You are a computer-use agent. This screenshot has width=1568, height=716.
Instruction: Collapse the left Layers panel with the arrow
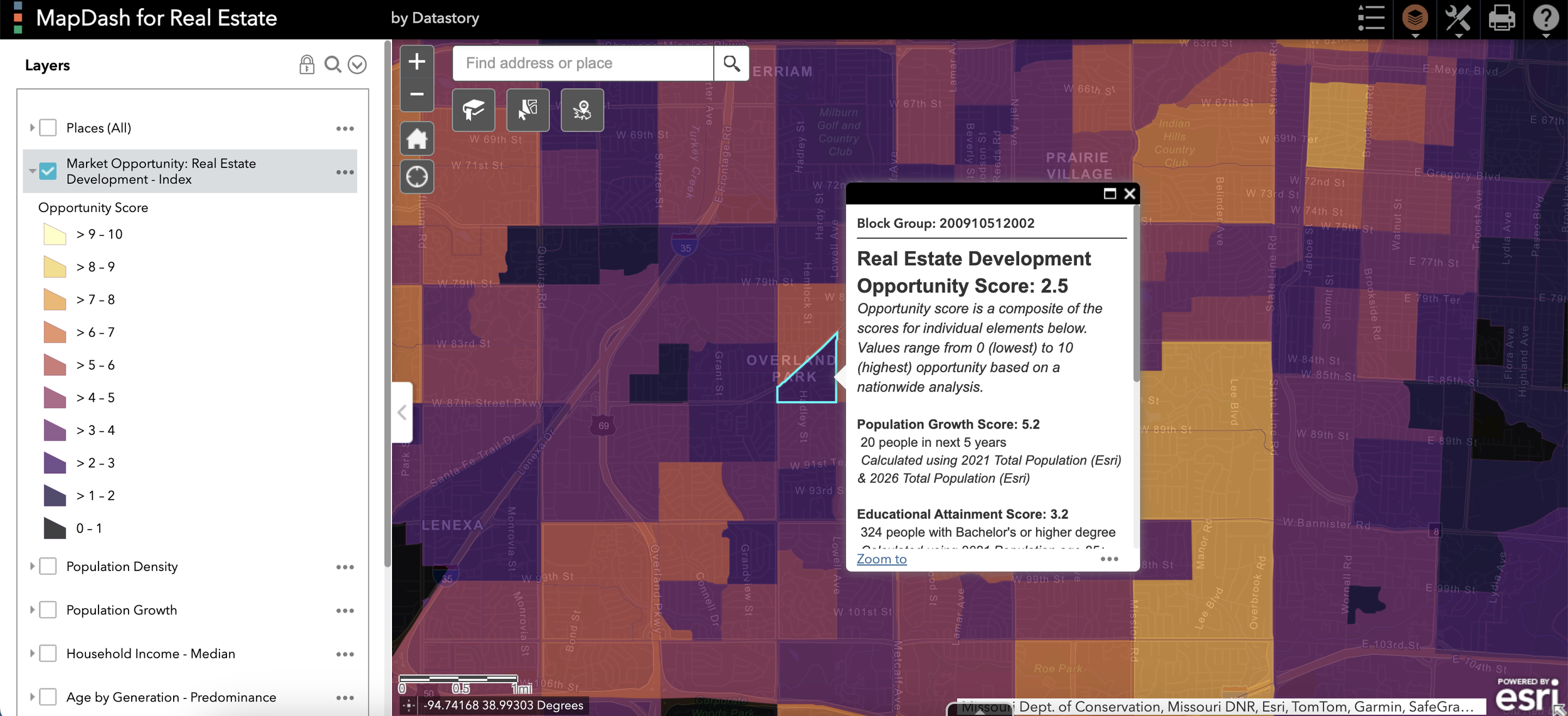[x=402, y=412]
